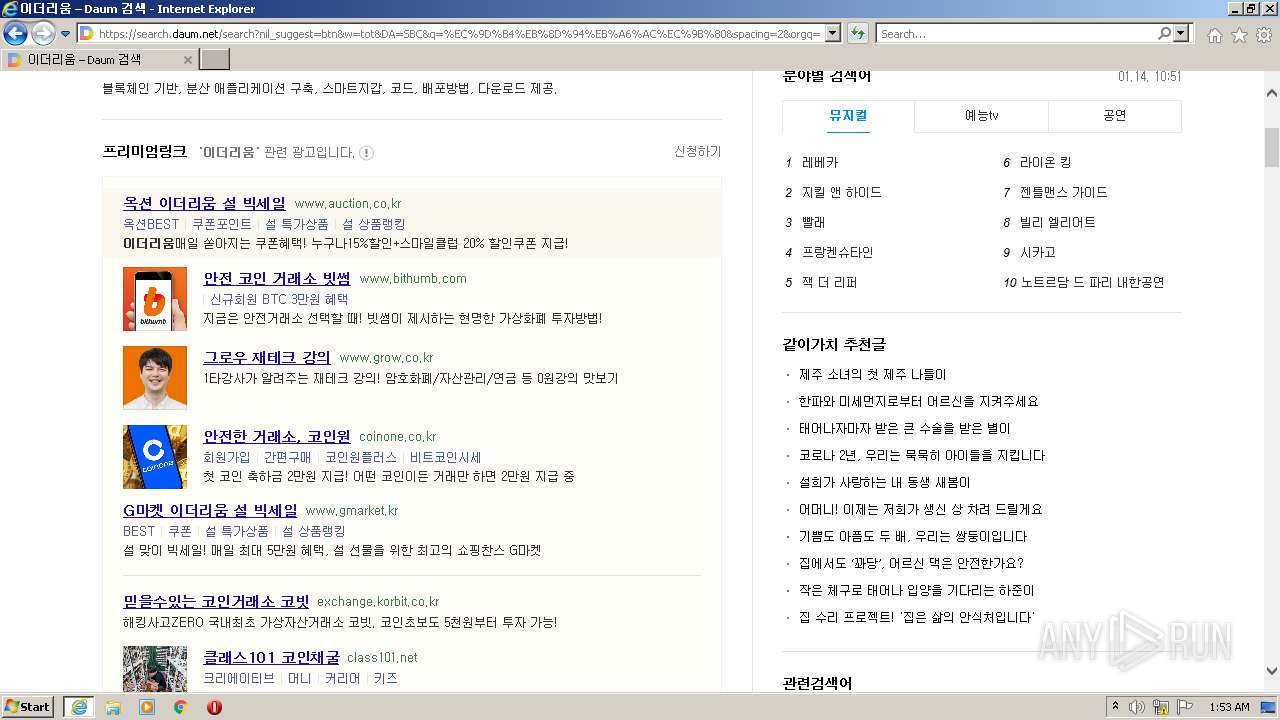1280x720 pixels.
Task: Open File Explorer folder taskbar icon
Action: [x=113, y=707]
